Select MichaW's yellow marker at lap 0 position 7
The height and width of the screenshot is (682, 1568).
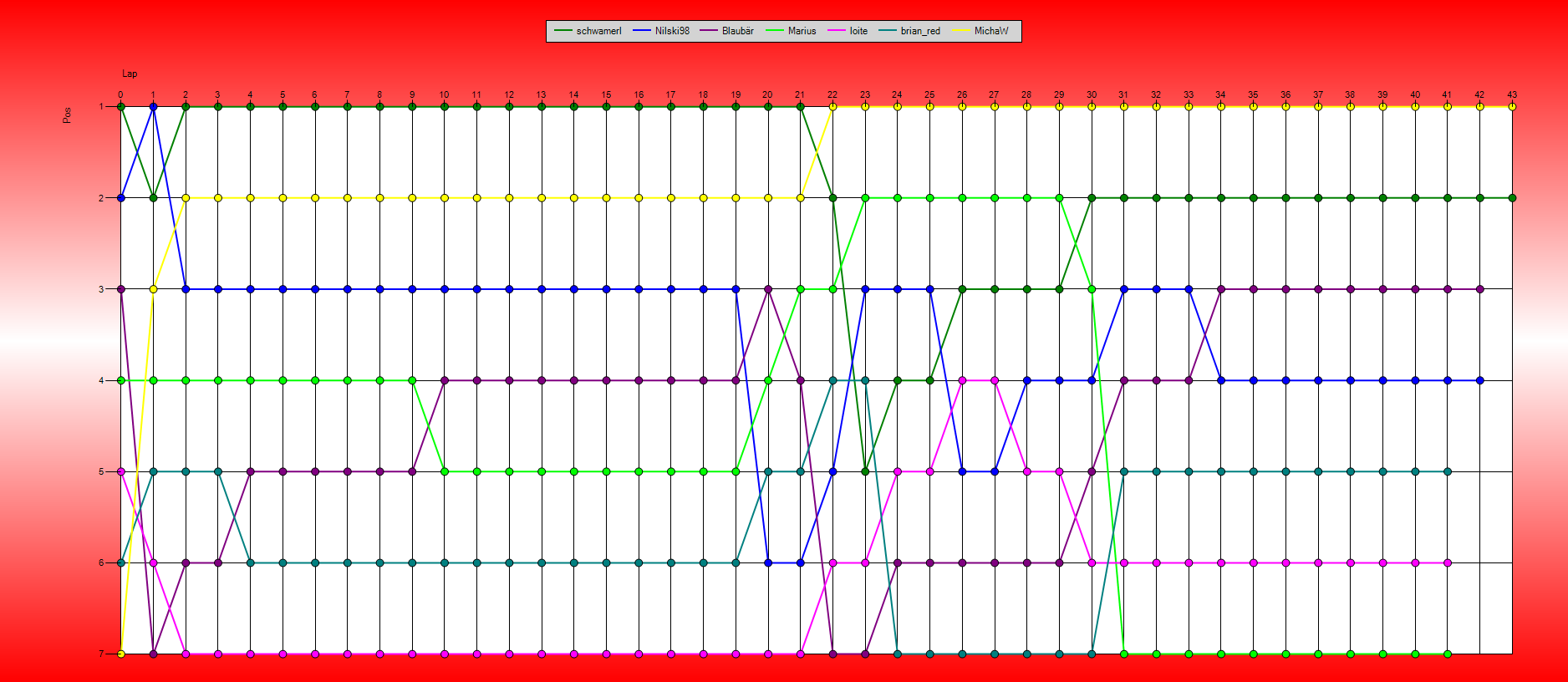[121, 654]
